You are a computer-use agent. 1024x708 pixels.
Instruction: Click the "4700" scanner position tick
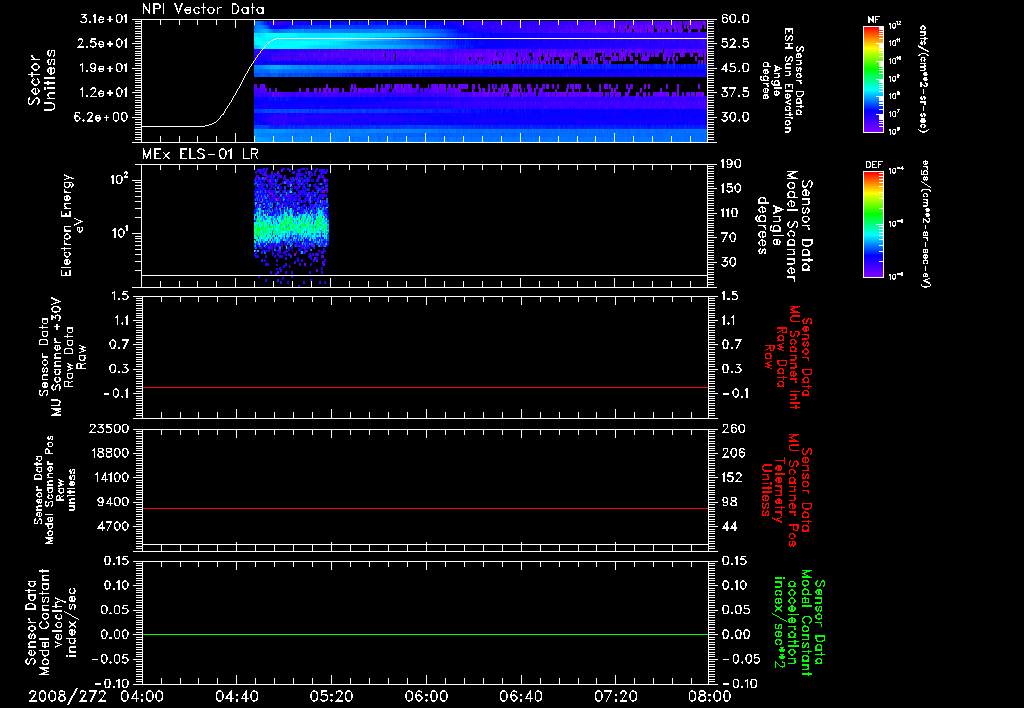[113, 526]
